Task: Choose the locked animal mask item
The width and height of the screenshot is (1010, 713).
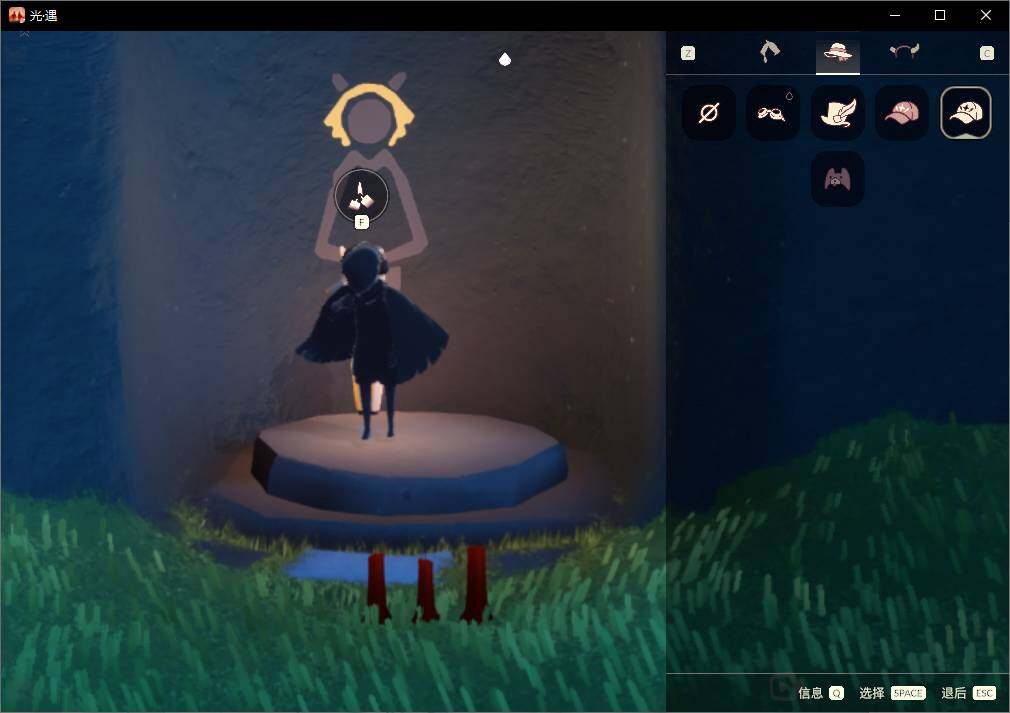Action: 837,179
